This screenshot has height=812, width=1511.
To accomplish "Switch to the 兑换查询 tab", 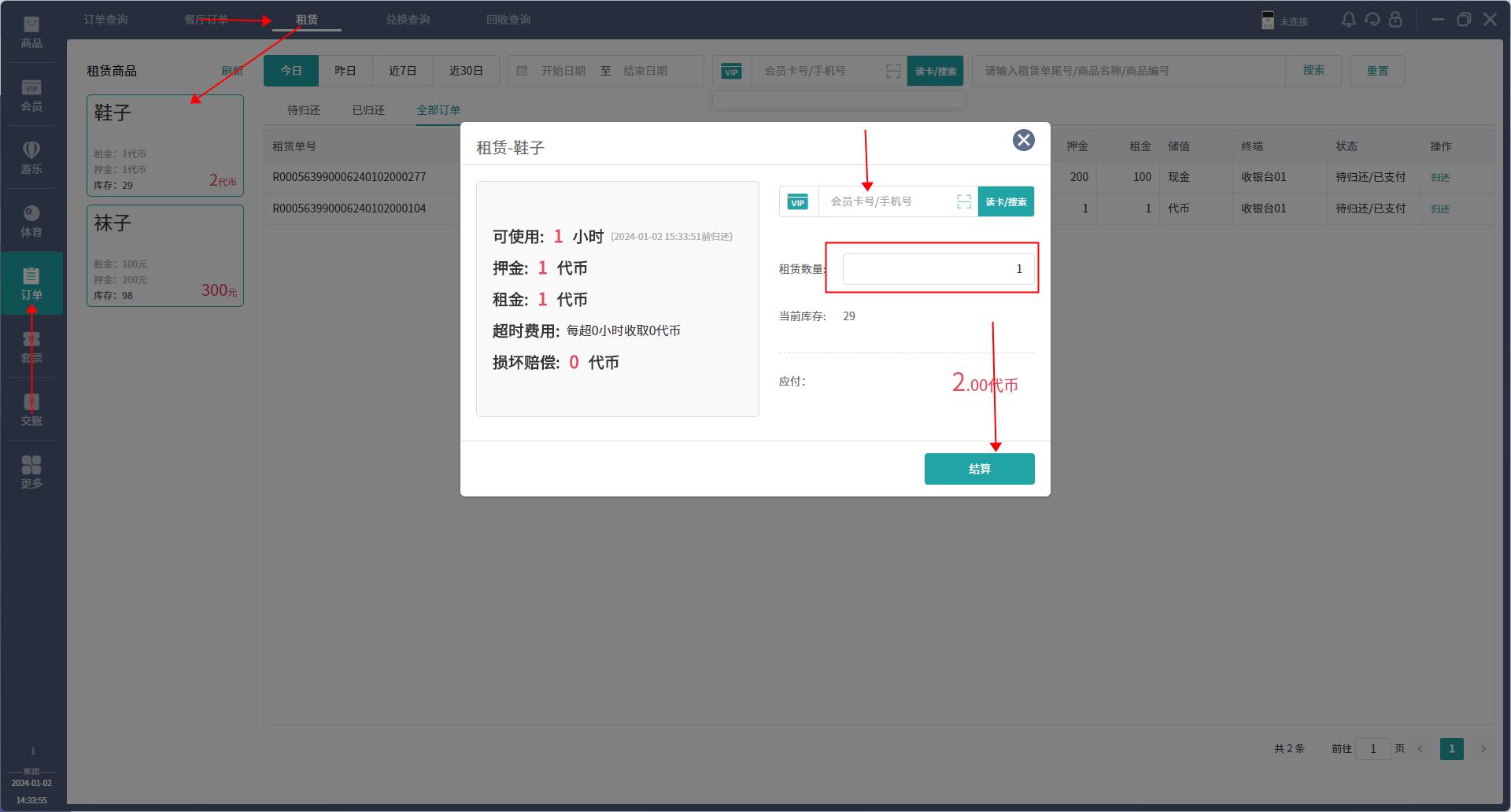I will (408, 20).
